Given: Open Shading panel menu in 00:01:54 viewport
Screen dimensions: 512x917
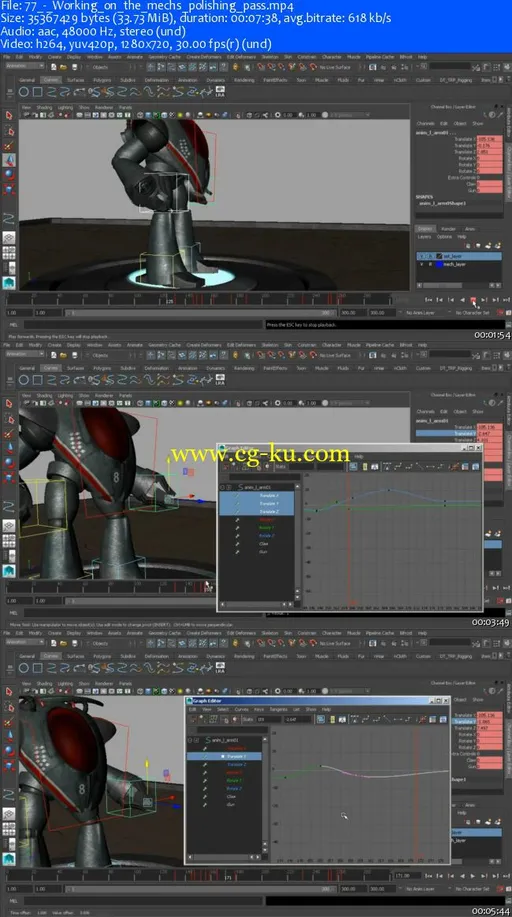Looking at the screenshot, I should pos(44,108).
